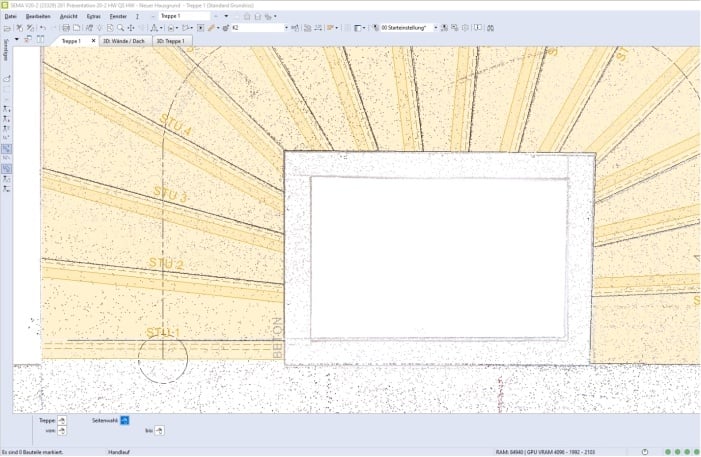
Task: Open the Ansicht menu
Action: [x=68, y=16]
